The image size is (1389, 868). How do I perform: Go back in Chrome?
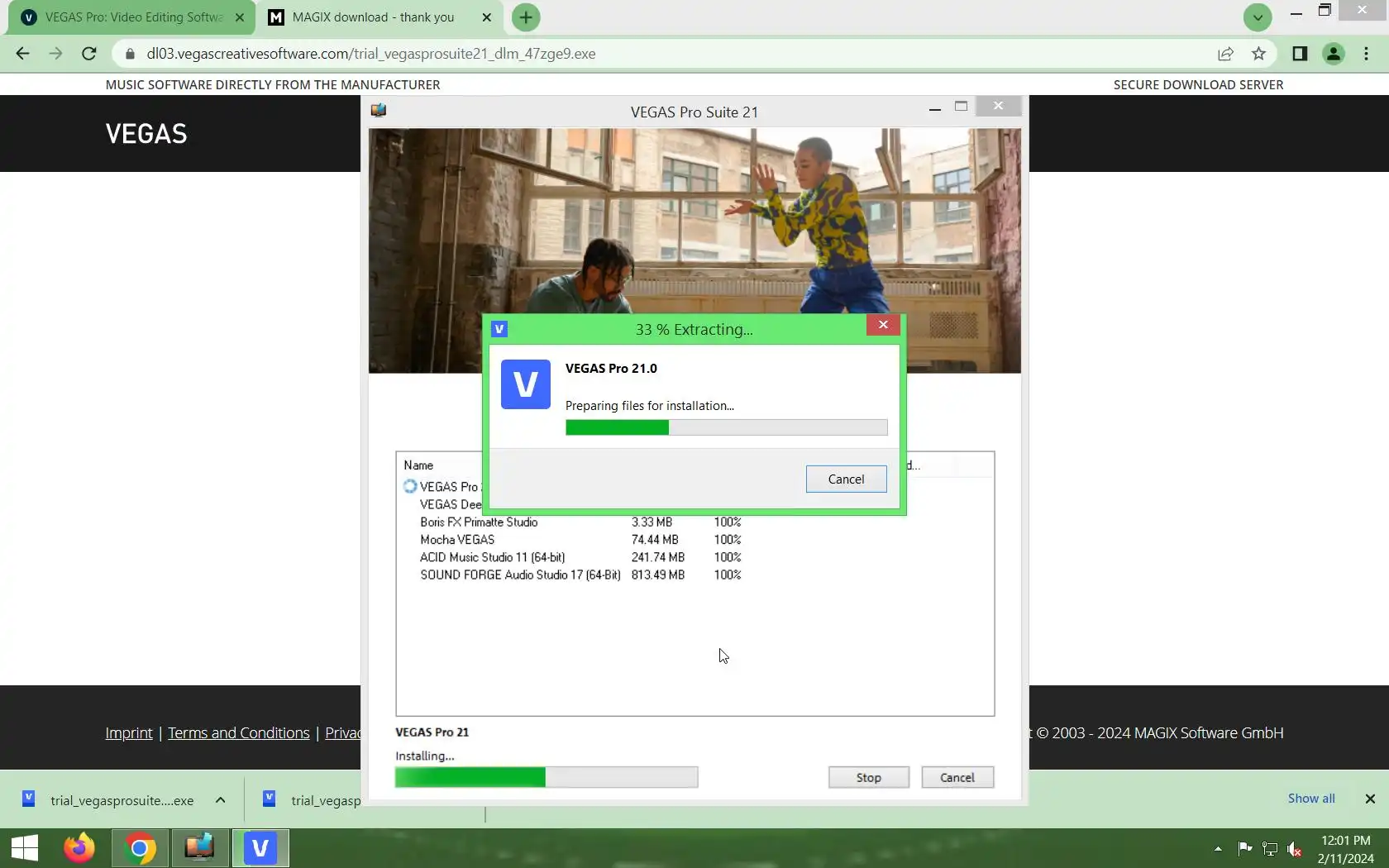pos(22,54)
